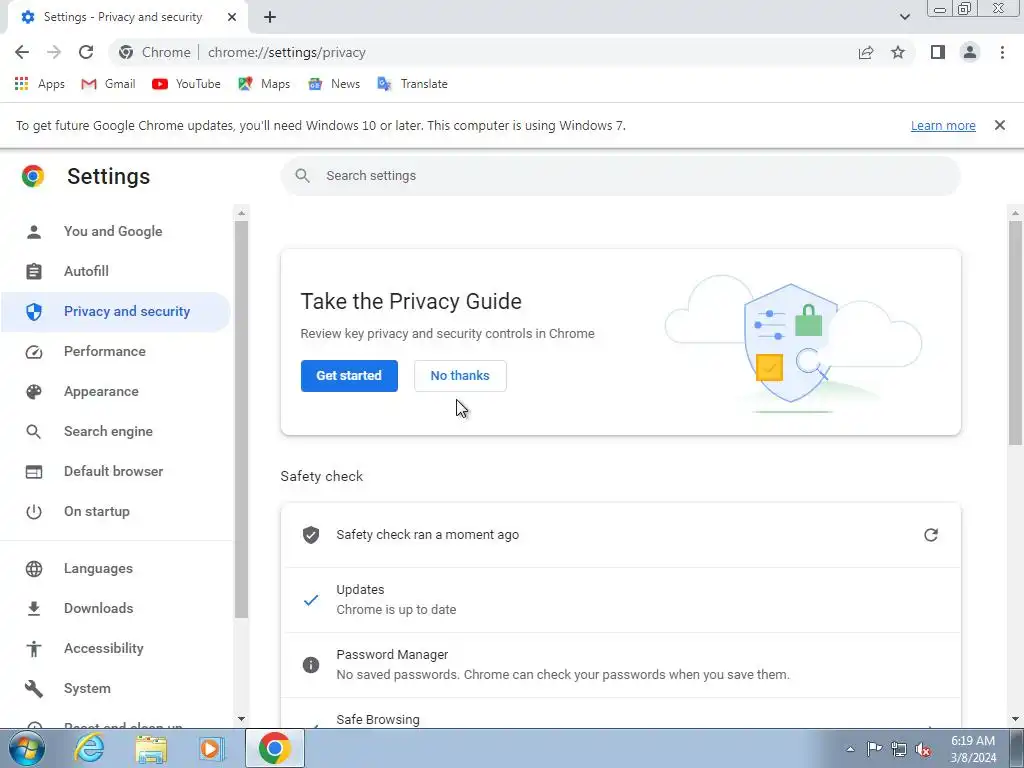Launch Internet Explorer from taskbar
Screen dimensions: 1024x768
click(x=89, y=748)
